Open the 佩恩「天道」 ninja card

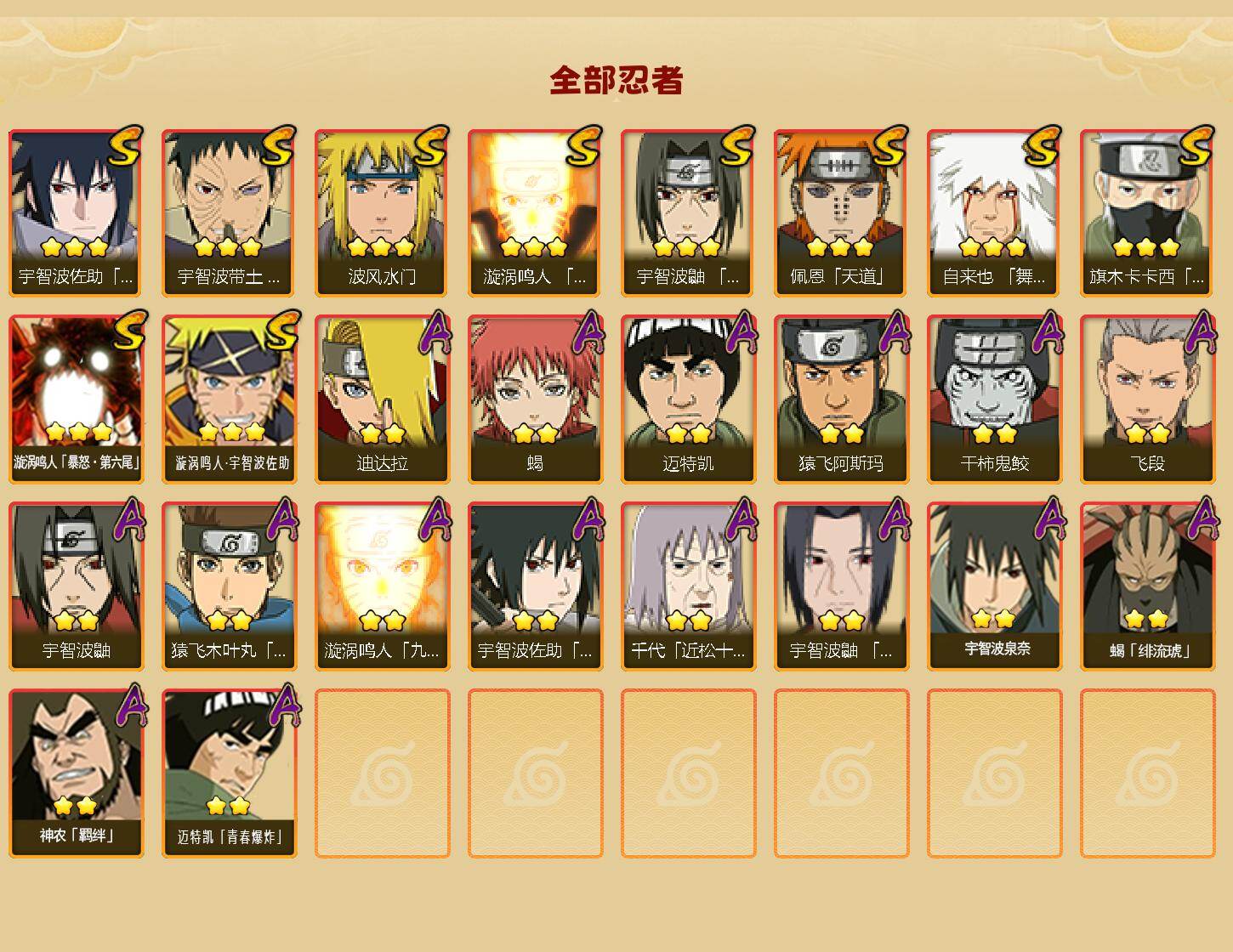tap(841, 212)
